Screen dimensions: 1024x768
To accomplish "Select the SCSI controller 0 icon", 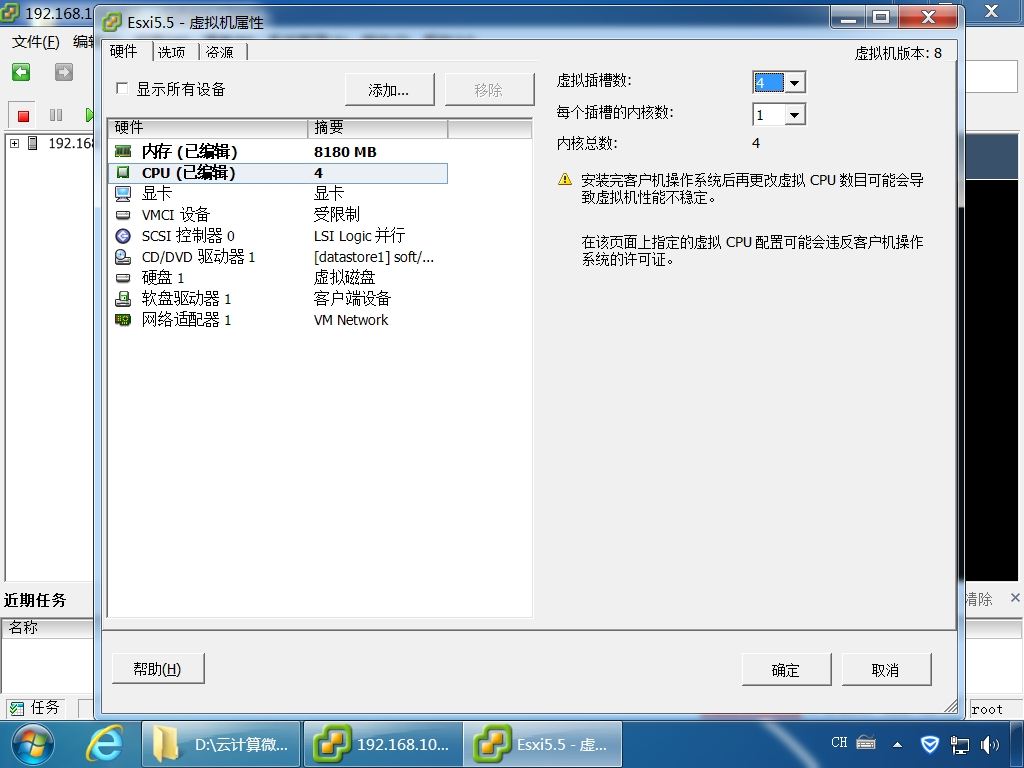I will (123, 236).
